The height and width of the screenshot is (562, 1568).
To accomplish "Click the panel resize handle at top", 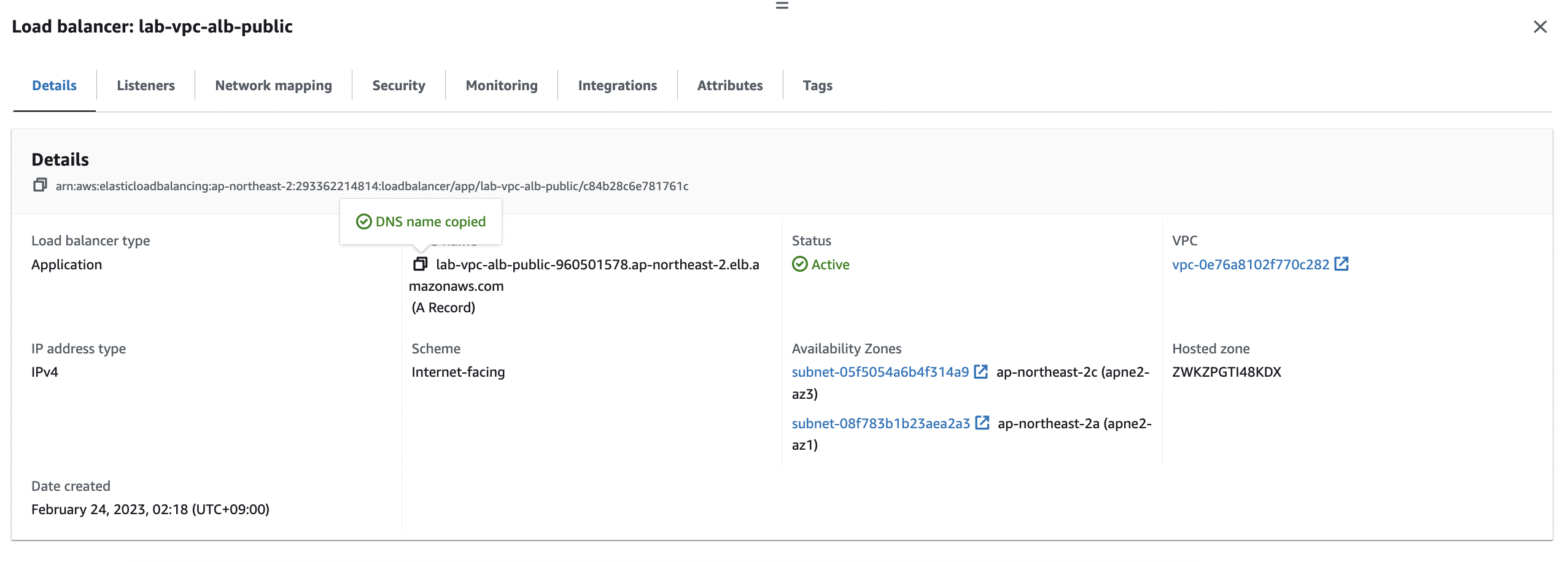I will [x=782, y=6].
